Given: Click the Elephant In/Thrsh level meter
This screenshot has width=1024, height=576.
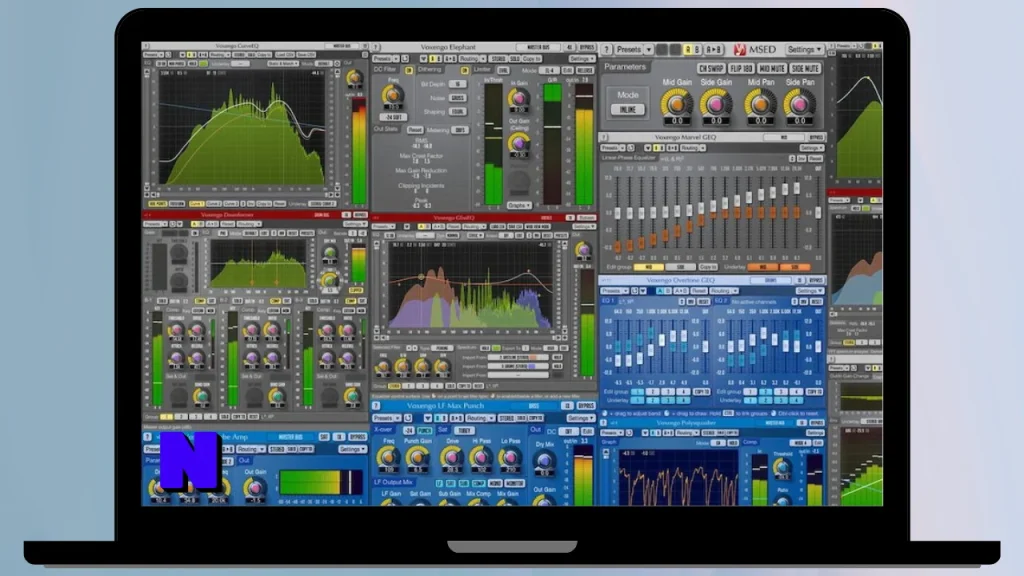Looking at the screenshot, I should click(x=493, y=145).
